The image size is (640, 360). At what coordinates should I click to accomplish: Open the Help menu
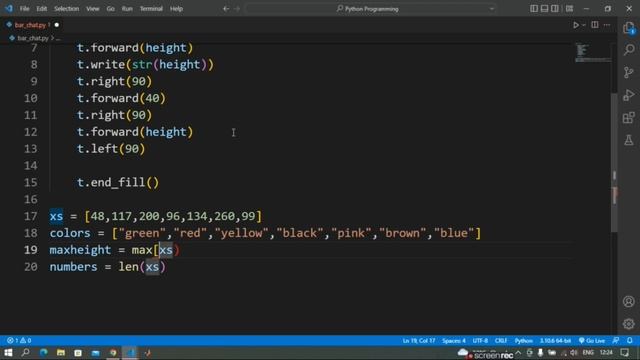pos(176,9)
